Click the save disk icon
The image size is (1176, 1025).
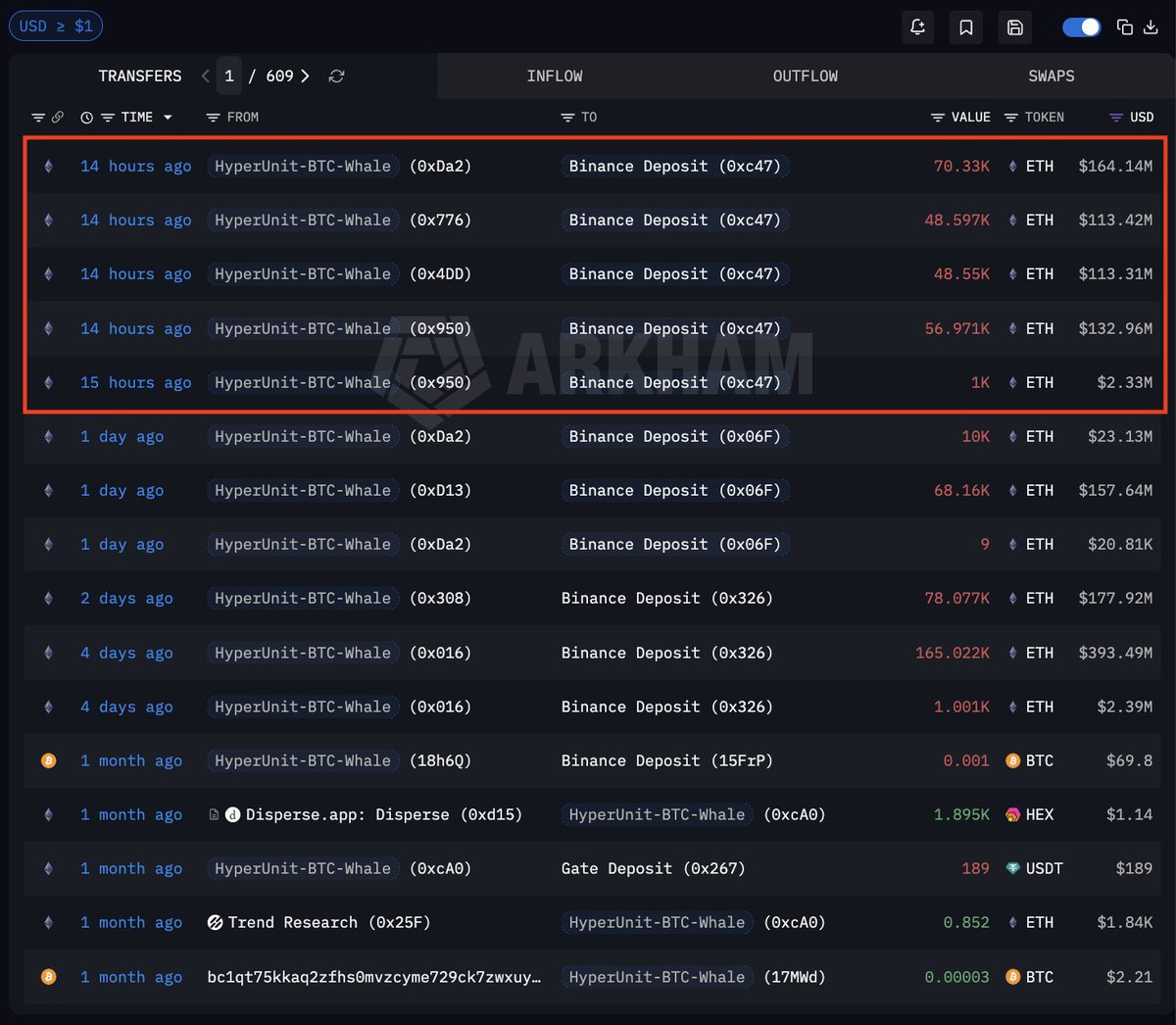click(x=1015, y=27)
